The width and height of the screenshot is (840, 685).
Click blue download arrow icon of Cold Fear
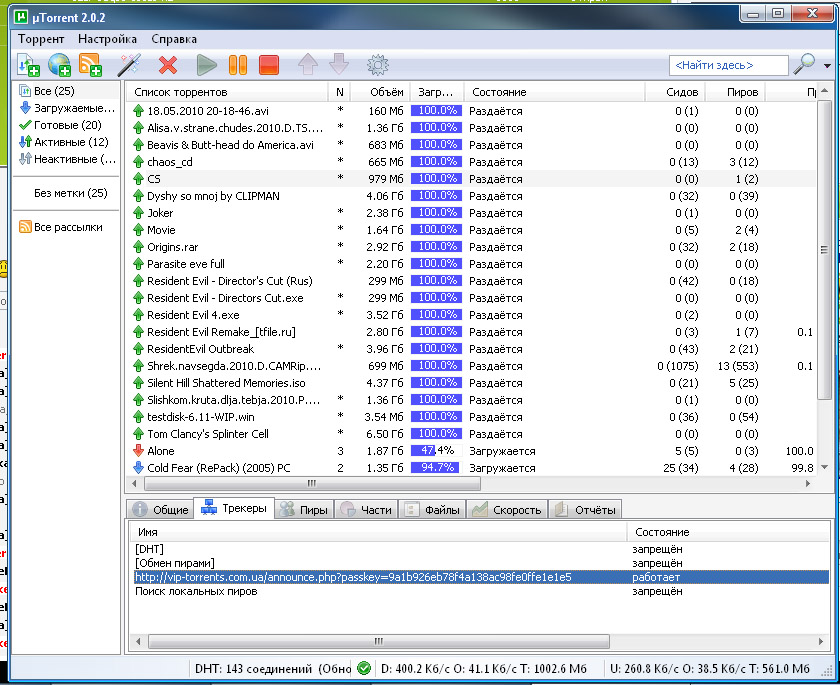pyautogui.click(x=138, y=468)
